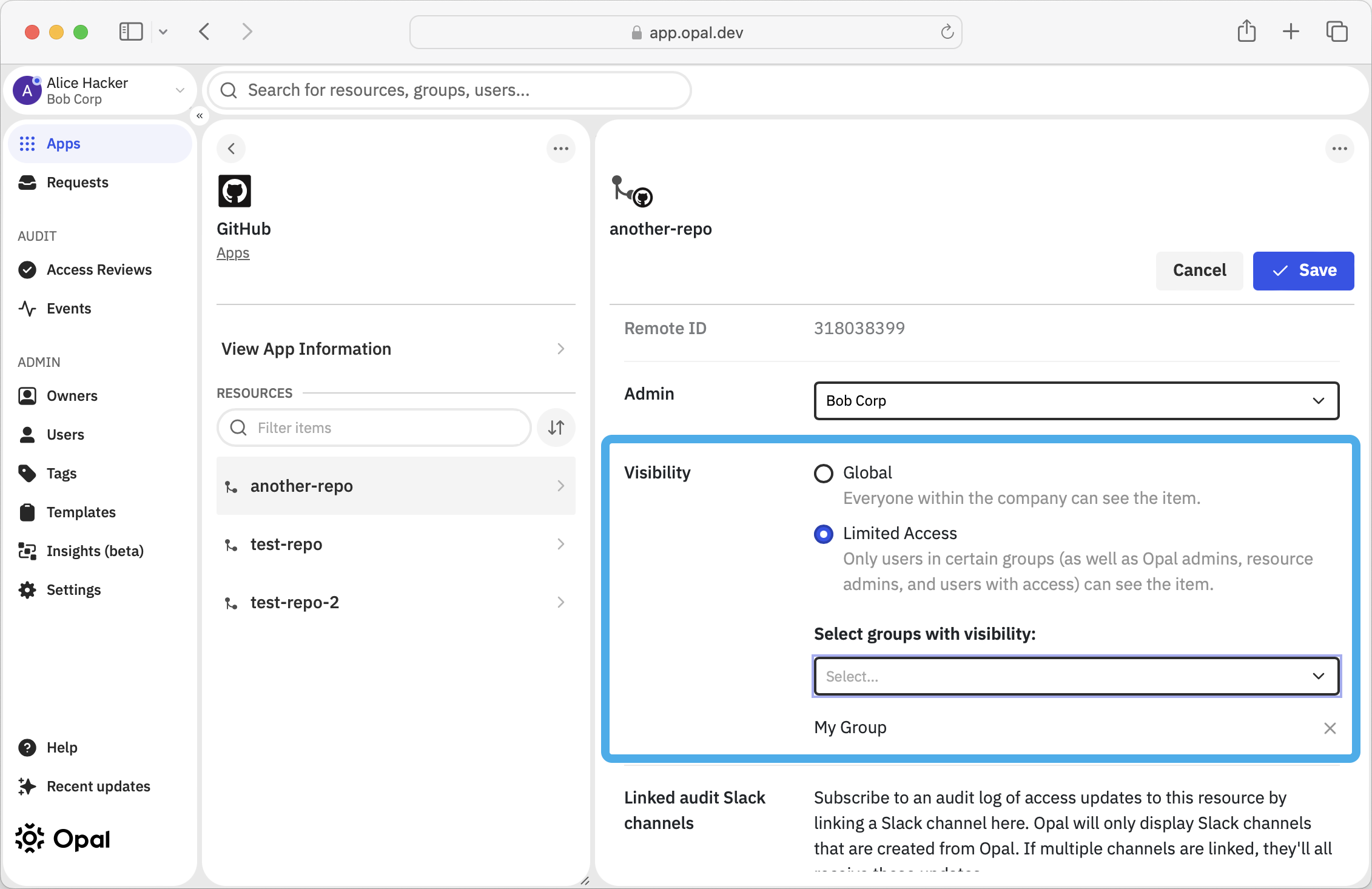Screen dimensions: 1372x889
Task: Click the Remote ID value 318038399
Action: pyautogui.click(x=859, y=328)
